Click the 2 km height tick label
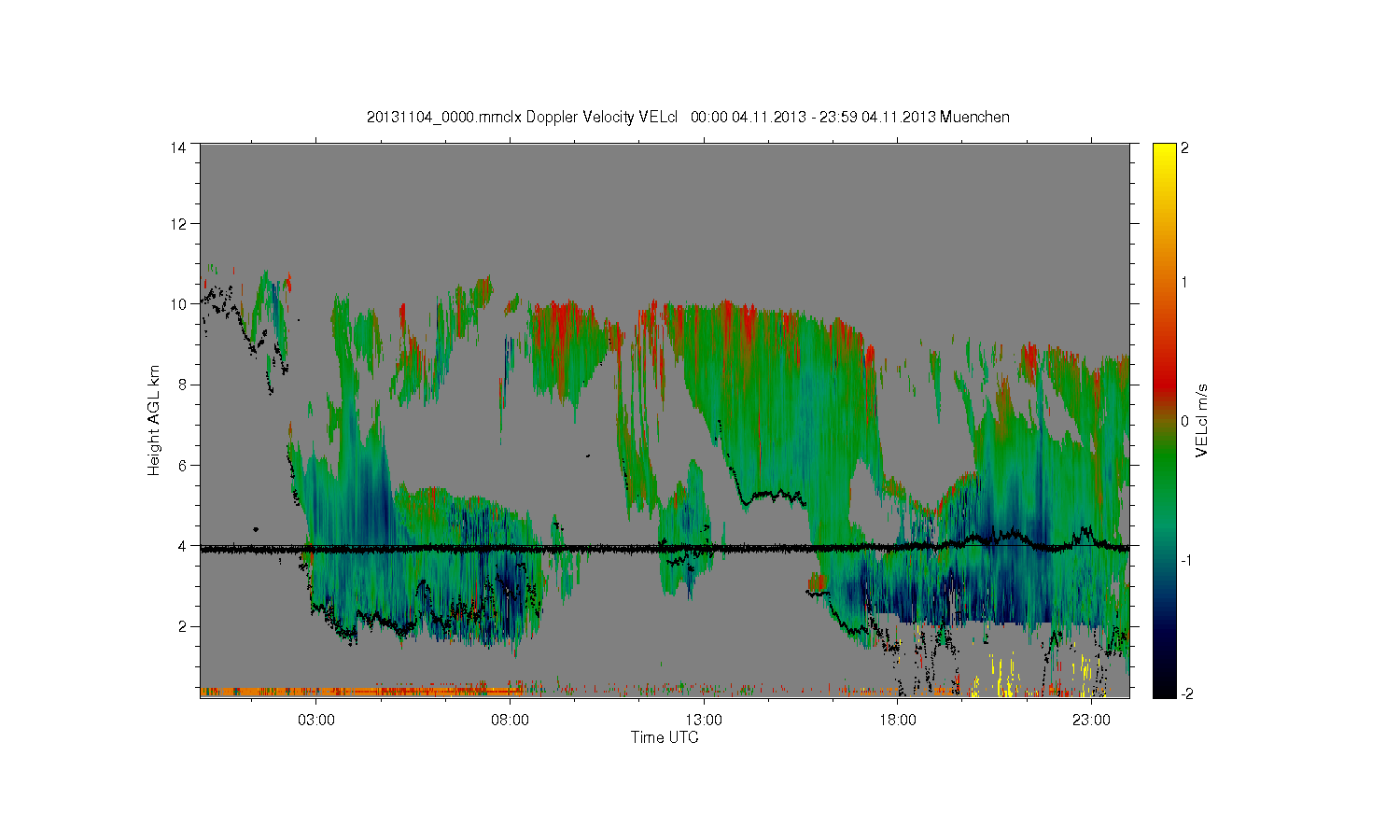This screenshot has height=840, width=1400. pos(183,626)
